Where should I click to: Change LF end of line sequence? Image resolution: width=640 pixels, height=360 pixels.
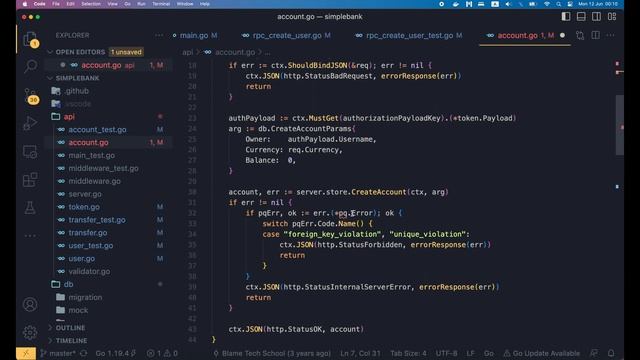(470, 353)
